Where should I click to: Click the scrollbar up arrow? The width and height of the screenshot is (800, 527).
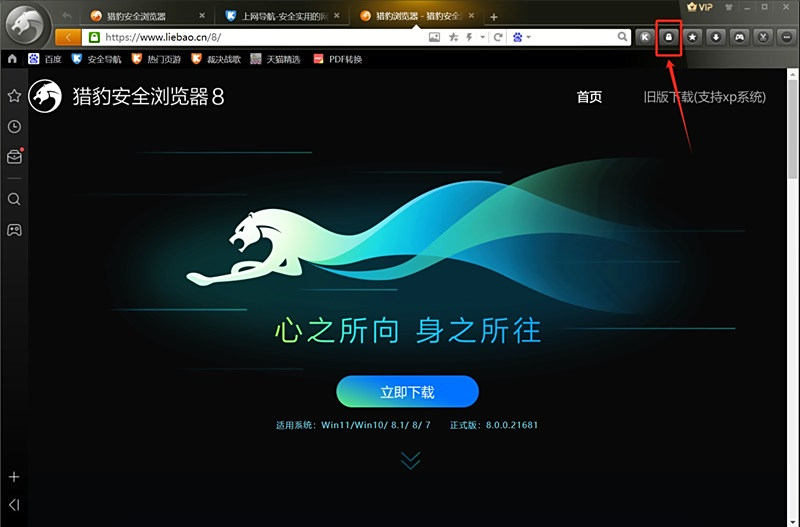pos(792,74)
